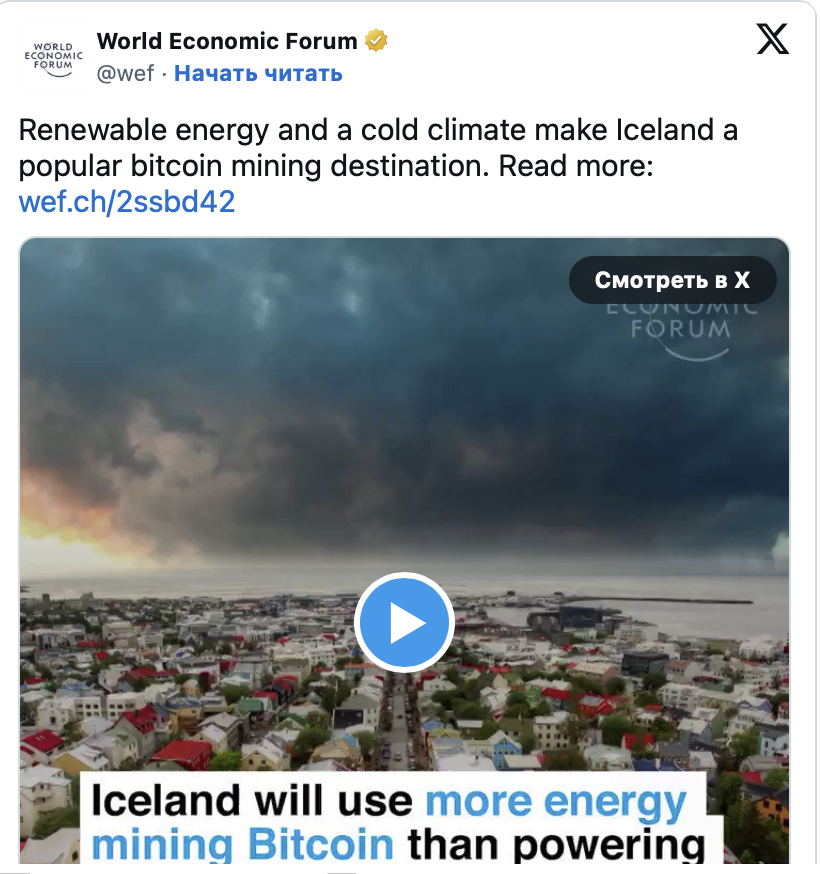Open the "World Economic Forum" account name
The height and width of the screenshot is (874, 820).
[227, 41]
